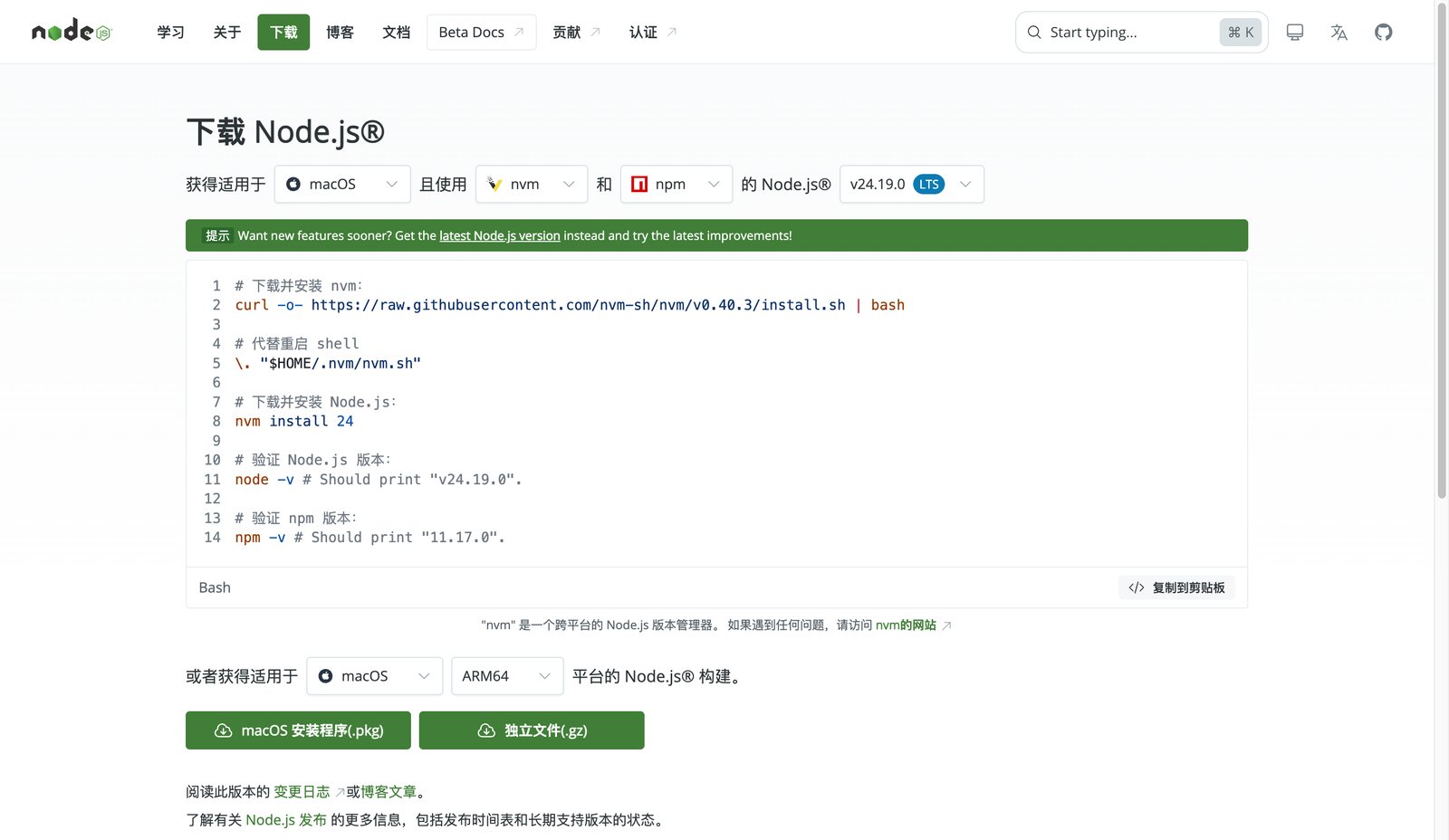Open the 关于 nav item

pyautogui.click(x=226, y=32)
